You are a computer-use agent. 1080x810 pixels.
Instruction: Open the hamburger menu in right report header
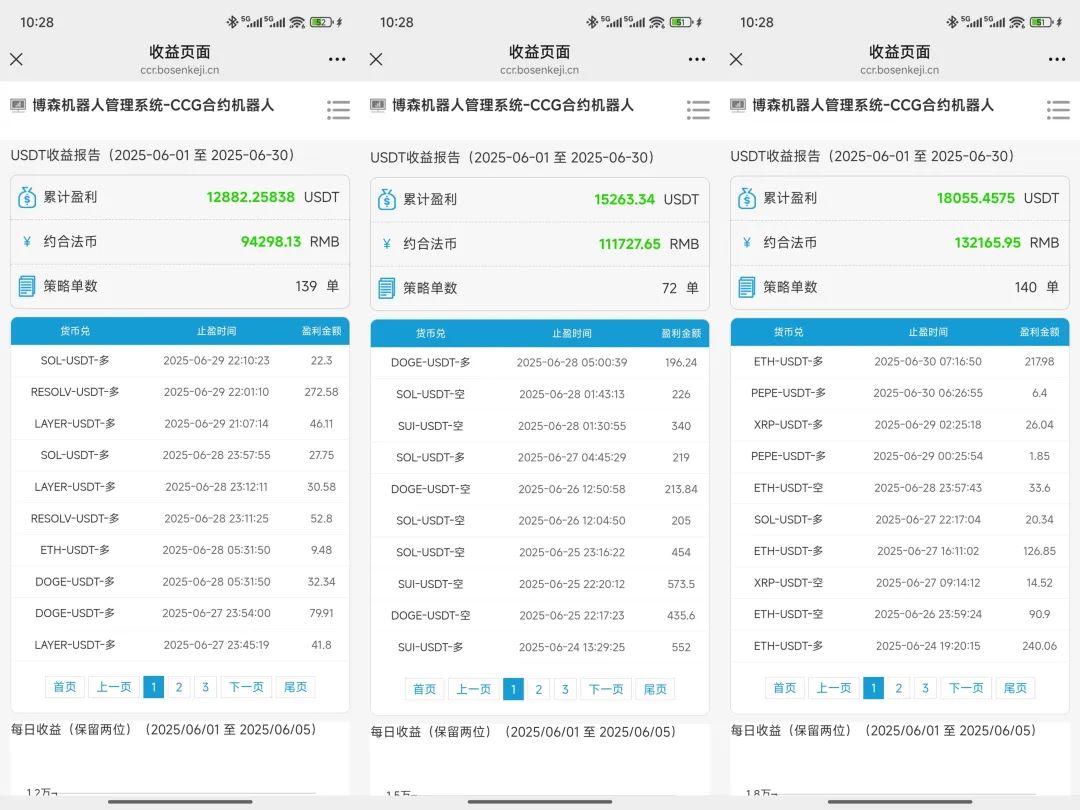pyautogui.click(x=1057, y=110)
